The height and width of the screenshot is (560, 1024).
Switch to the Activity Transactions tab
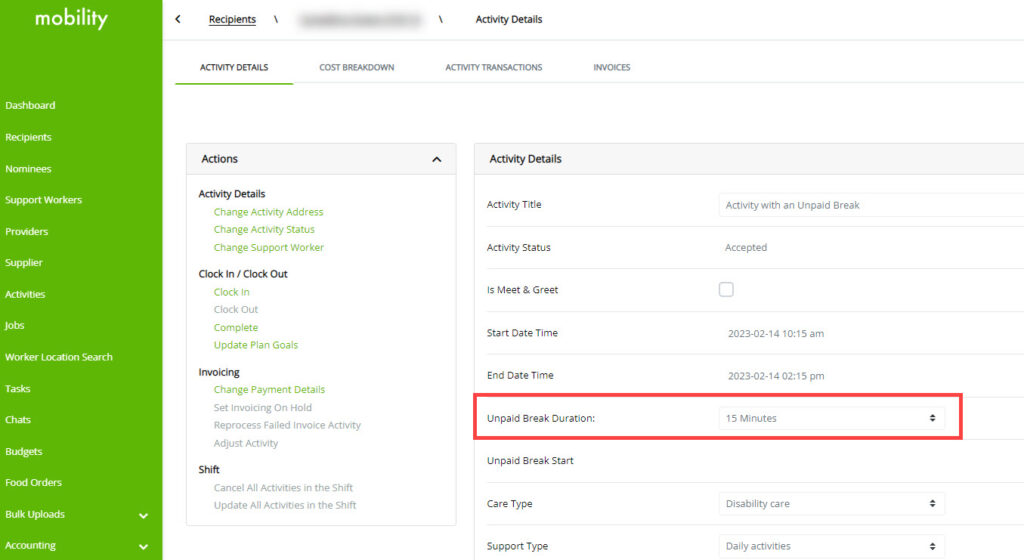point(493,67)
